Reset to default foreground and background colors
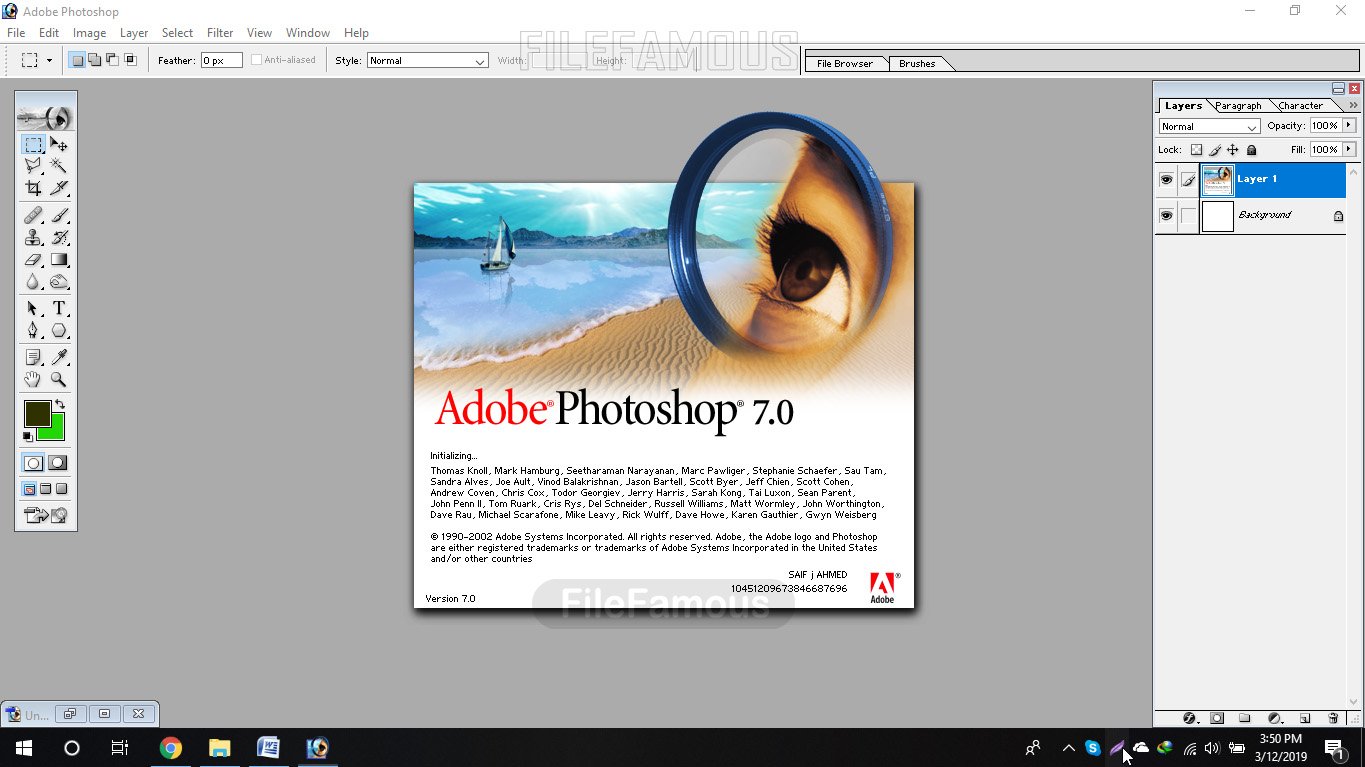 click(x=28, y=436)
